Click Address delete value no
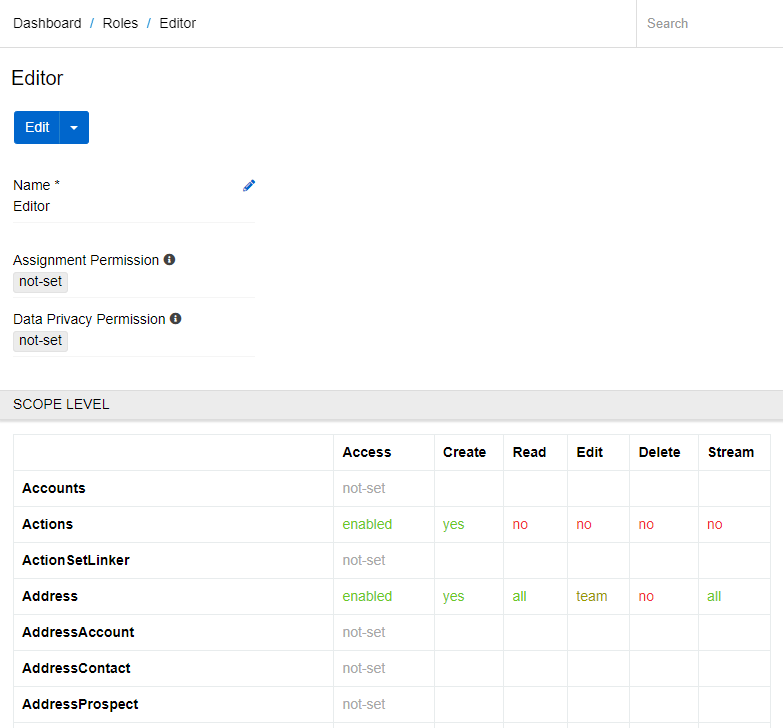 click(x=646, y=597)
